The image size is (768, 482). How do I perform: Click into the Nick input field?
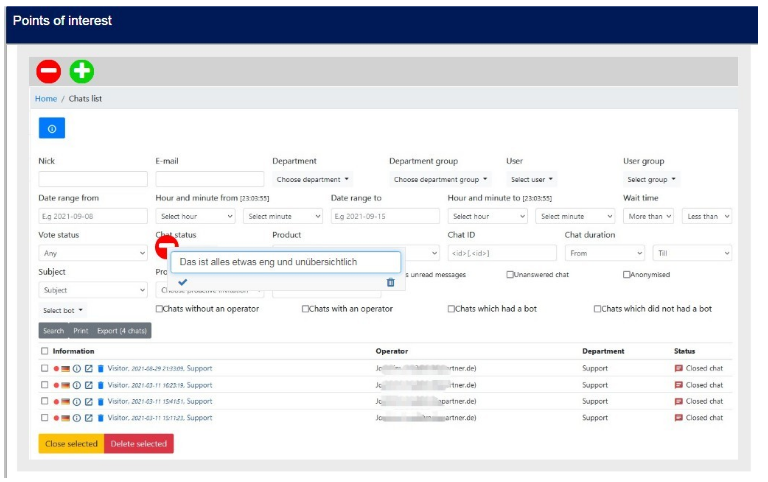pyautogui.click(x=93, y=179)
